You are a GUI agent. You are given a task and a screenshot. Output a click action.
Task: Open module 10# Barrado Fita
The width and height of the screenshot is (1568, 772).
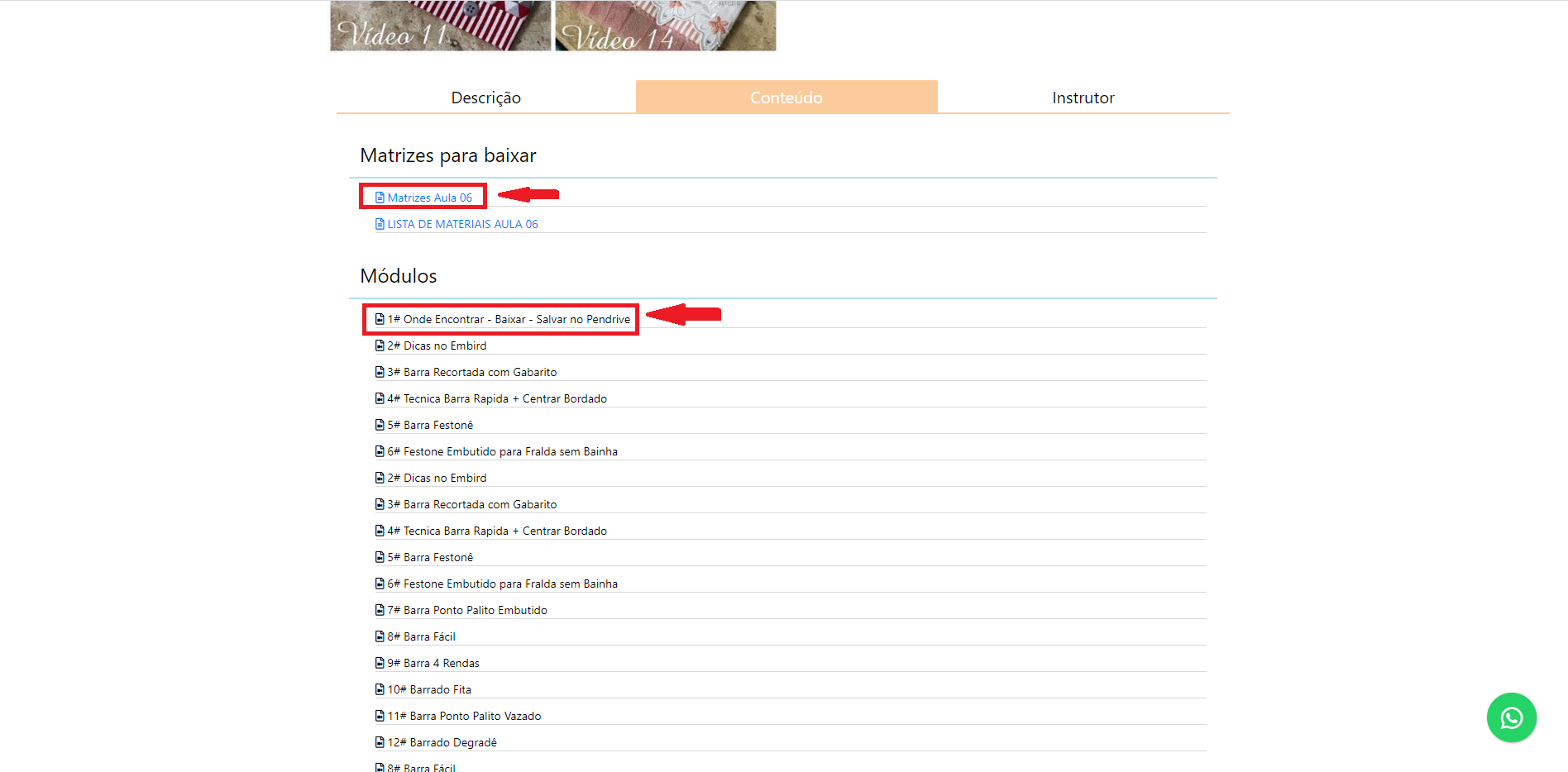[x=429, y=689]
